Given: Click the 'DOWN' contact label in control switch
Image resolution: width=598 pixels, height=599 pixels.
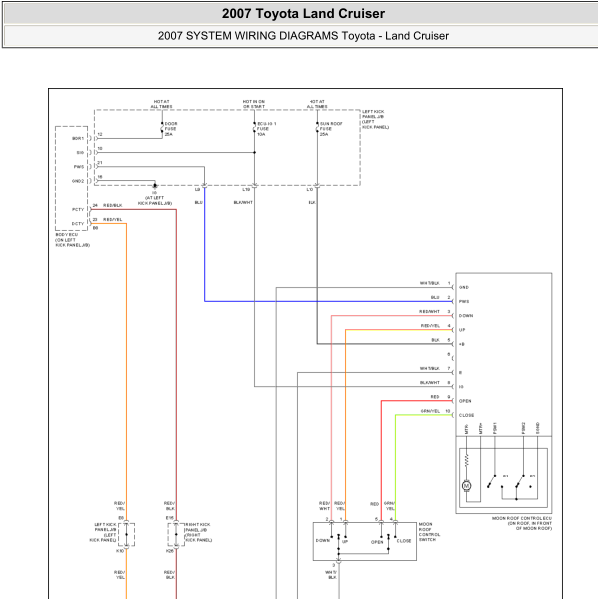Looking at the screenshot, I should tap(323, 541).
